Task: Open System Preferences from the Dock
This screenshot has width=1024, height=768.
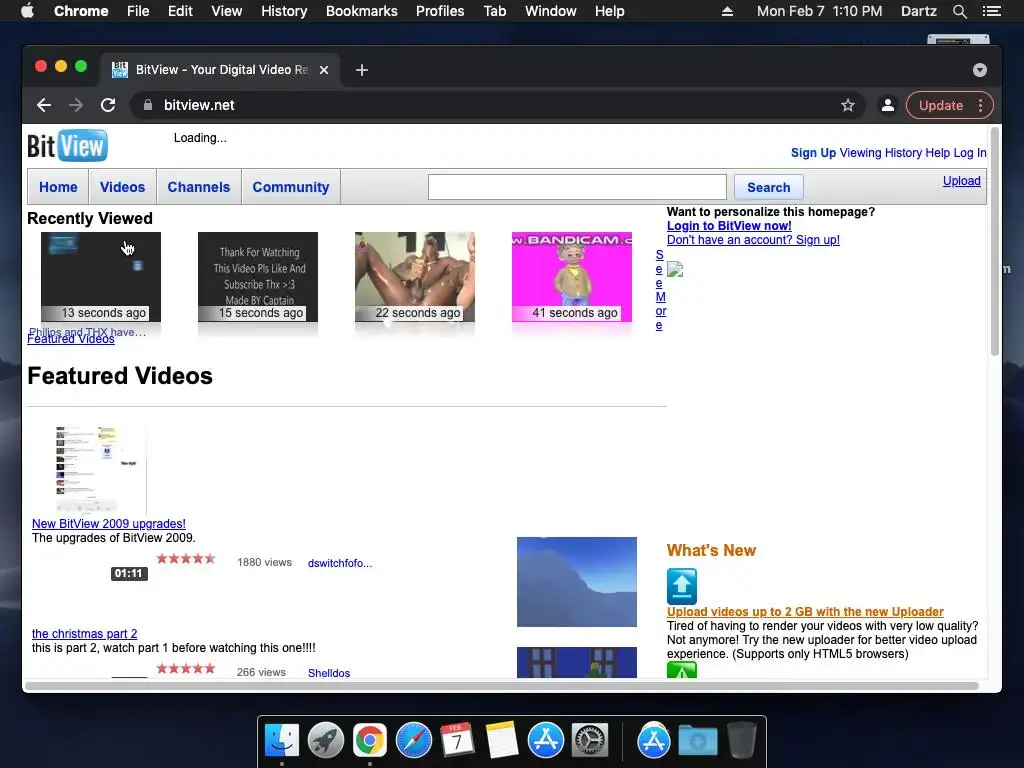Action: [x=590, y=741]
